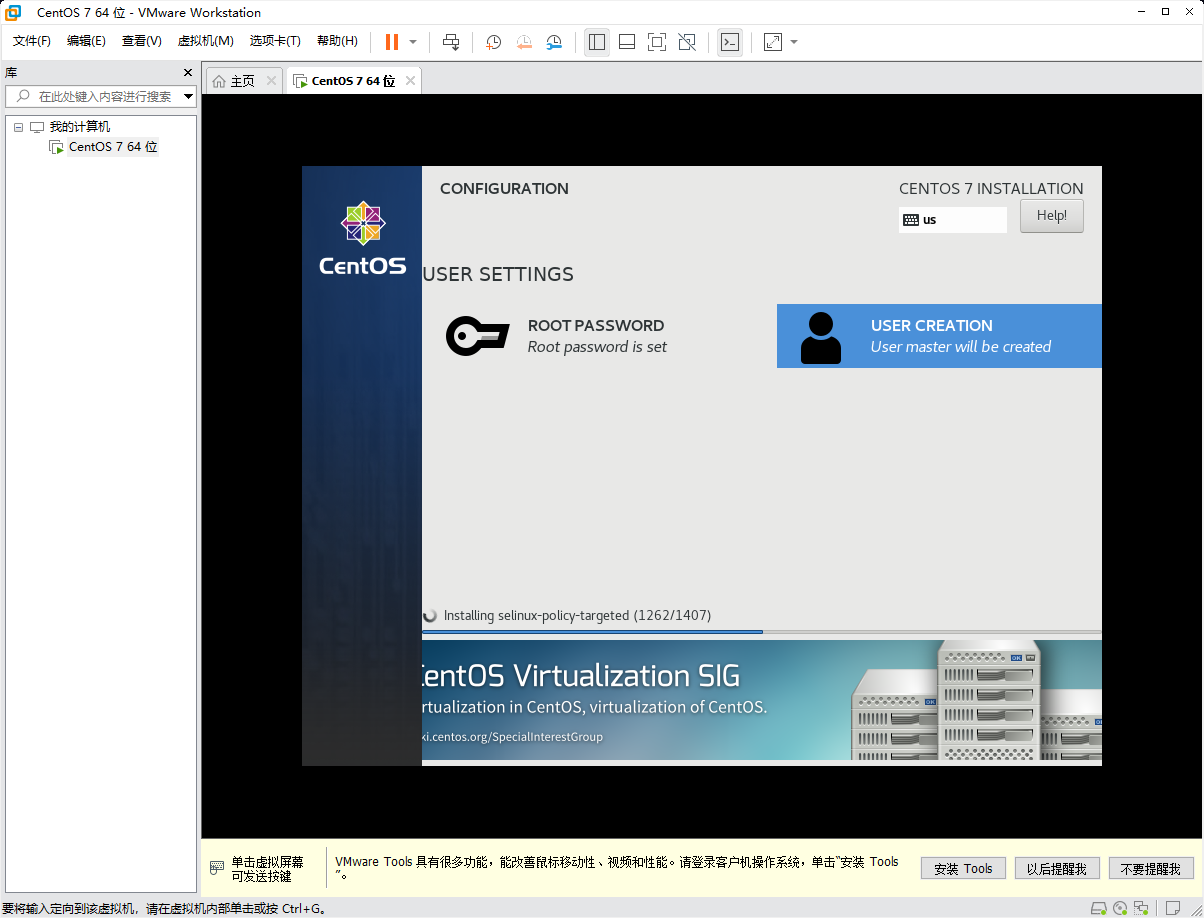Close the 主页 tab

click(271, 81)
